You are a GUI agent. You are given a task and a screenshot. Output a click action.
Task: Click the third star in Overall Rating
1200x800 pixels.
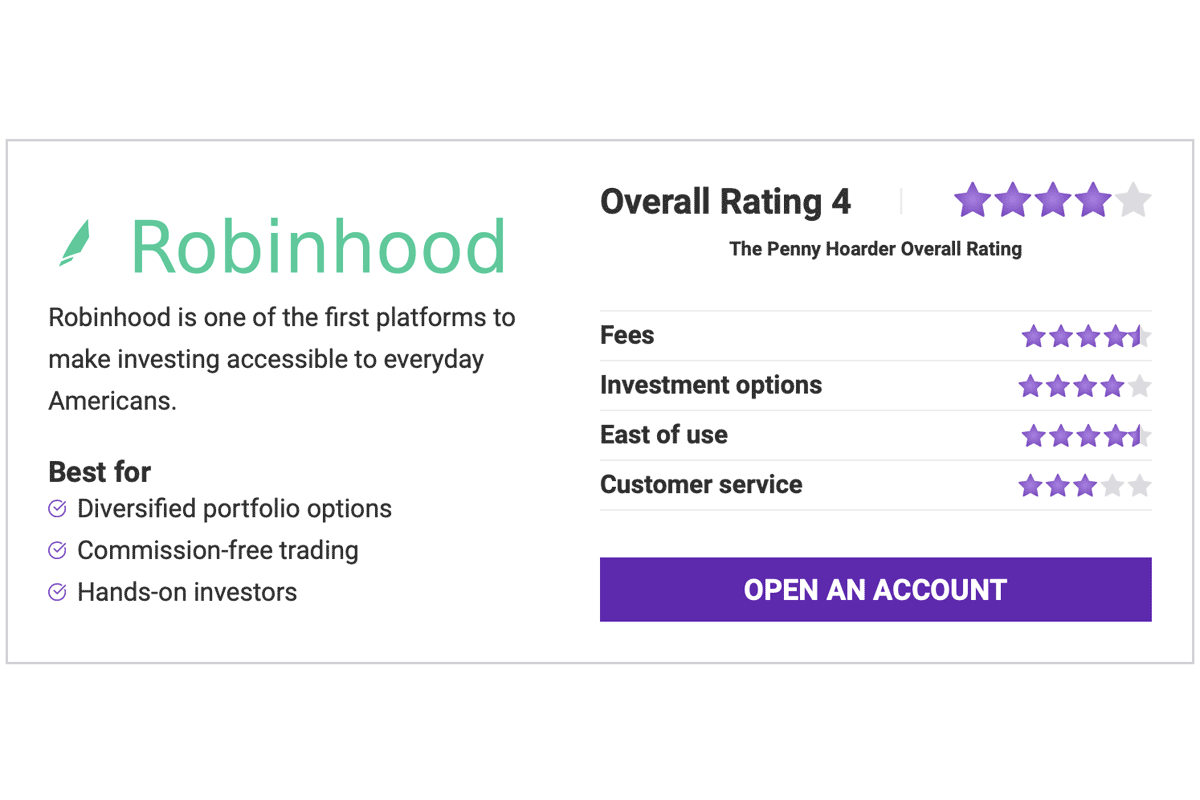(x=1053, y=200)
